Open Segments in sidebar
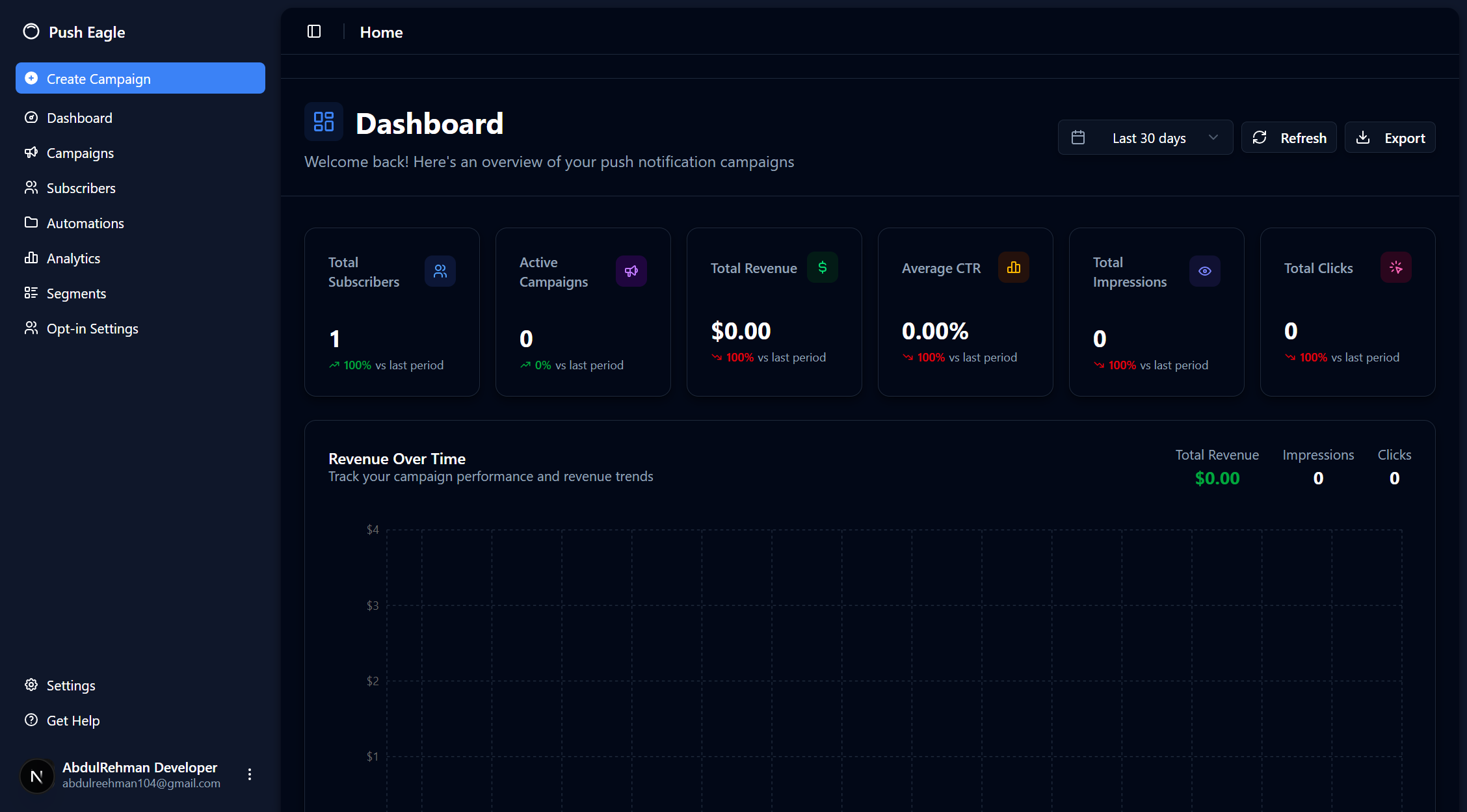 click(140, 293)
